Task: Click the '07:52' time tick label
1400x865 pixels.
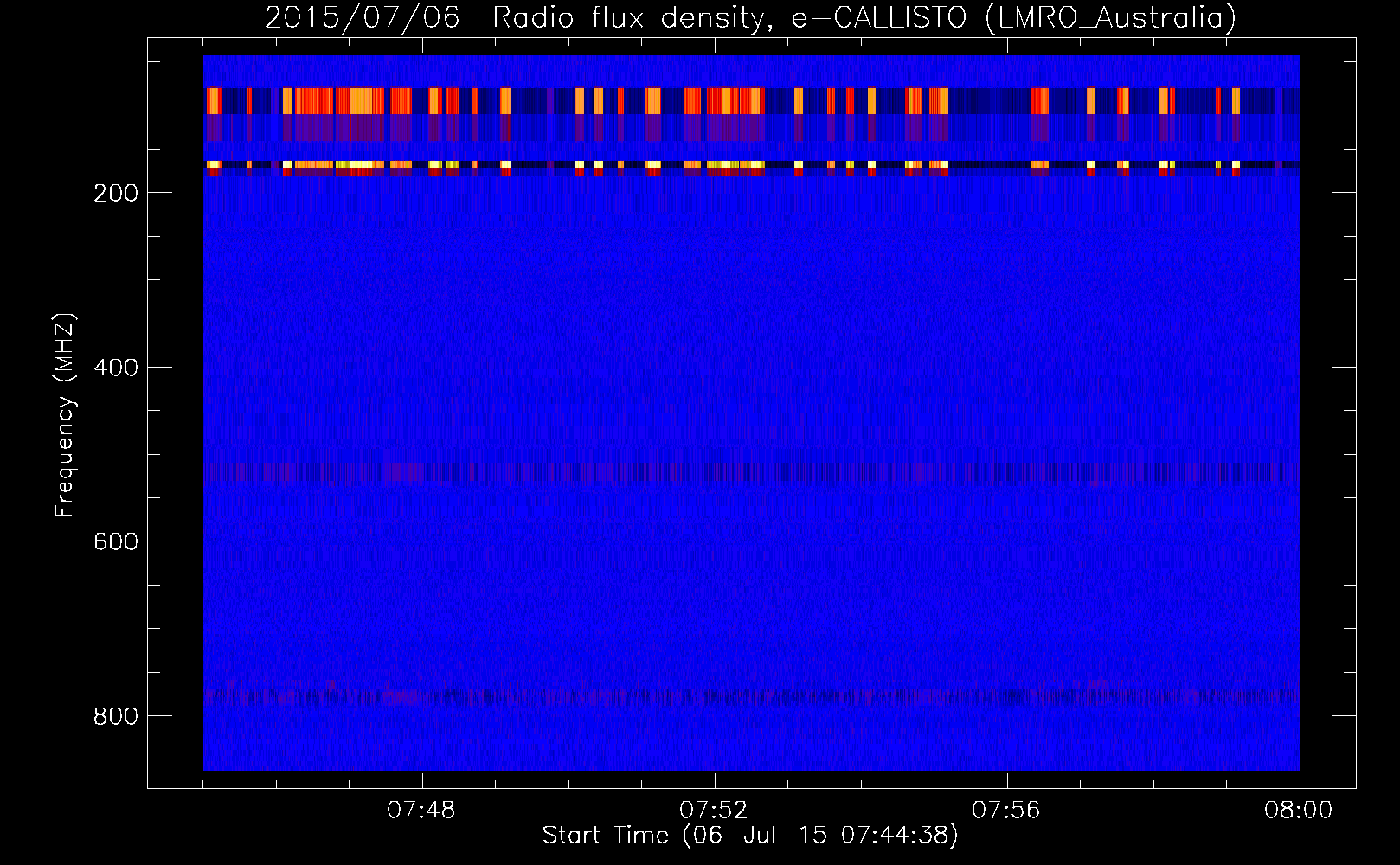Action: [x=714, y=811]
